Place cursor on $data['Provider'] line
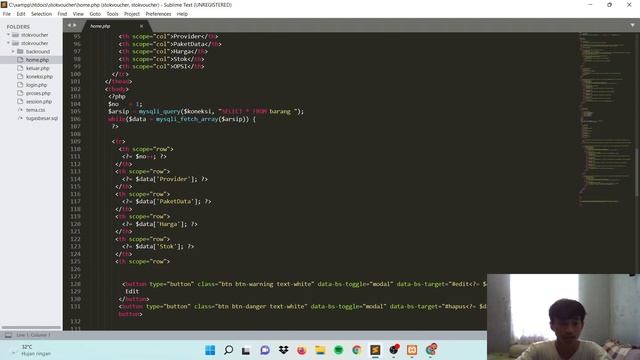Viewport: 640px width, 360px height. coord(165,179)
